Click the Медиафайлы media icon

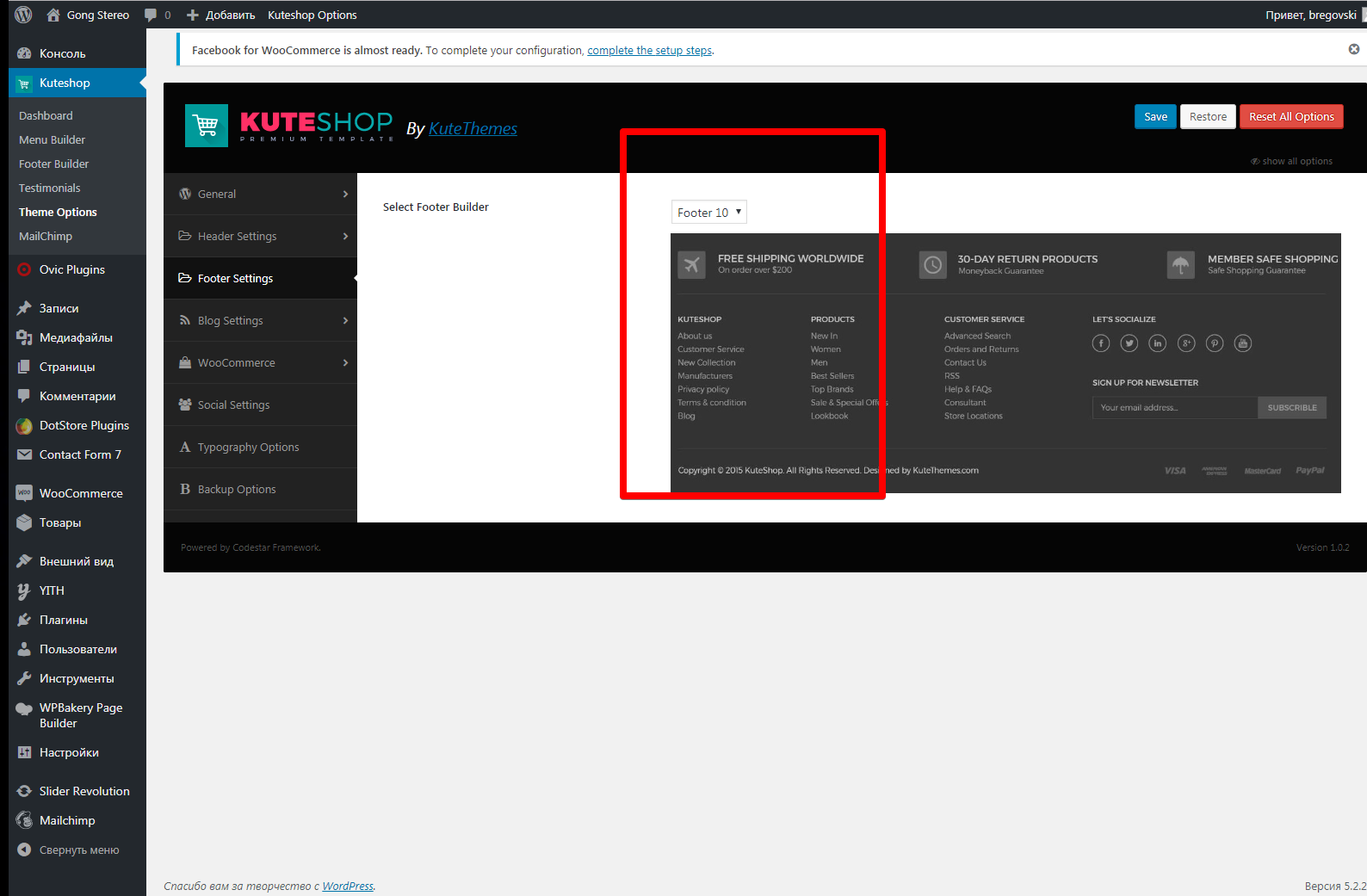click(x=24, y=337)
